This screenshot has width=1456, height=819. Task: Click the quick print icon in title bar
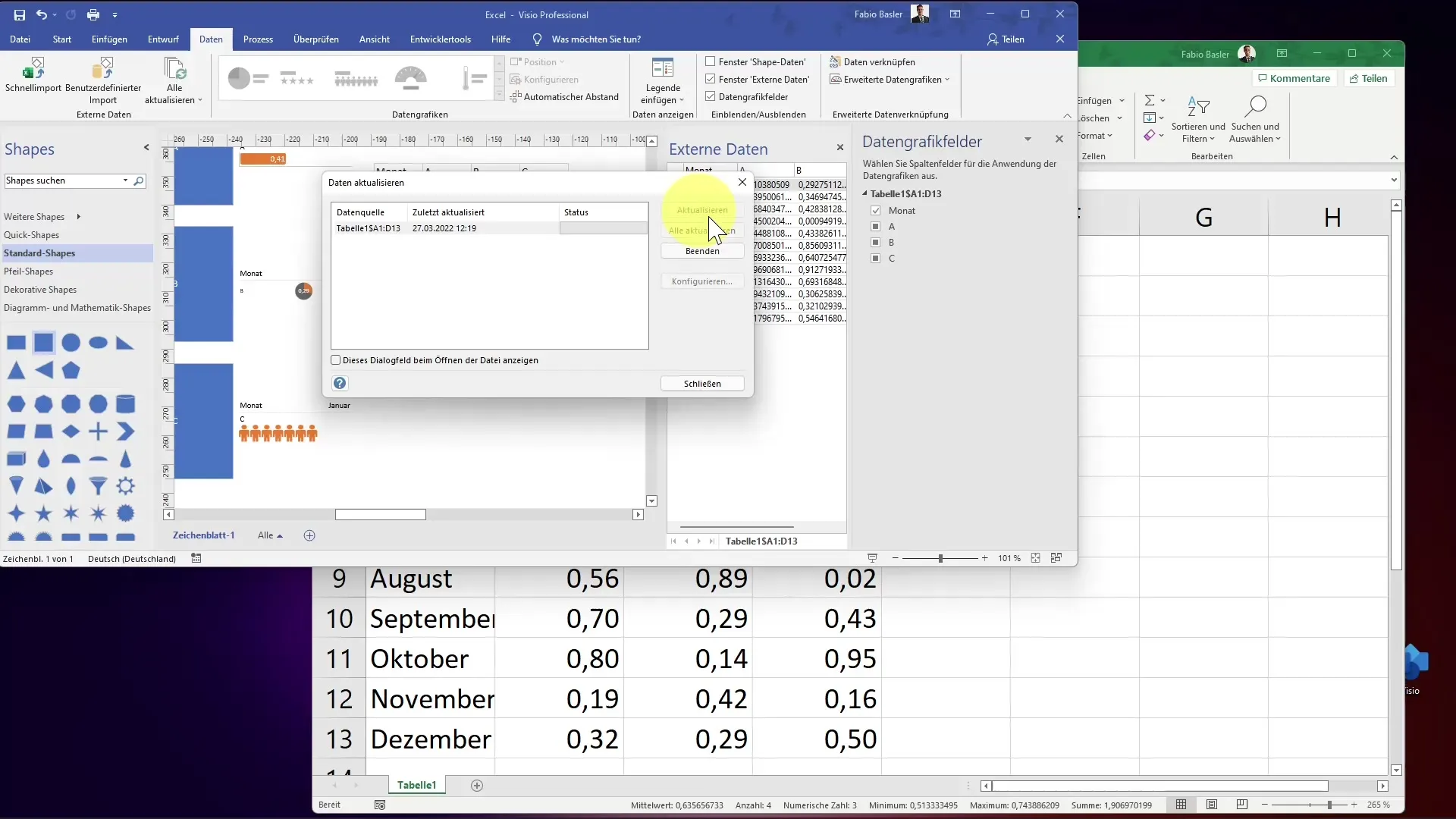click(x=93, y=14)
